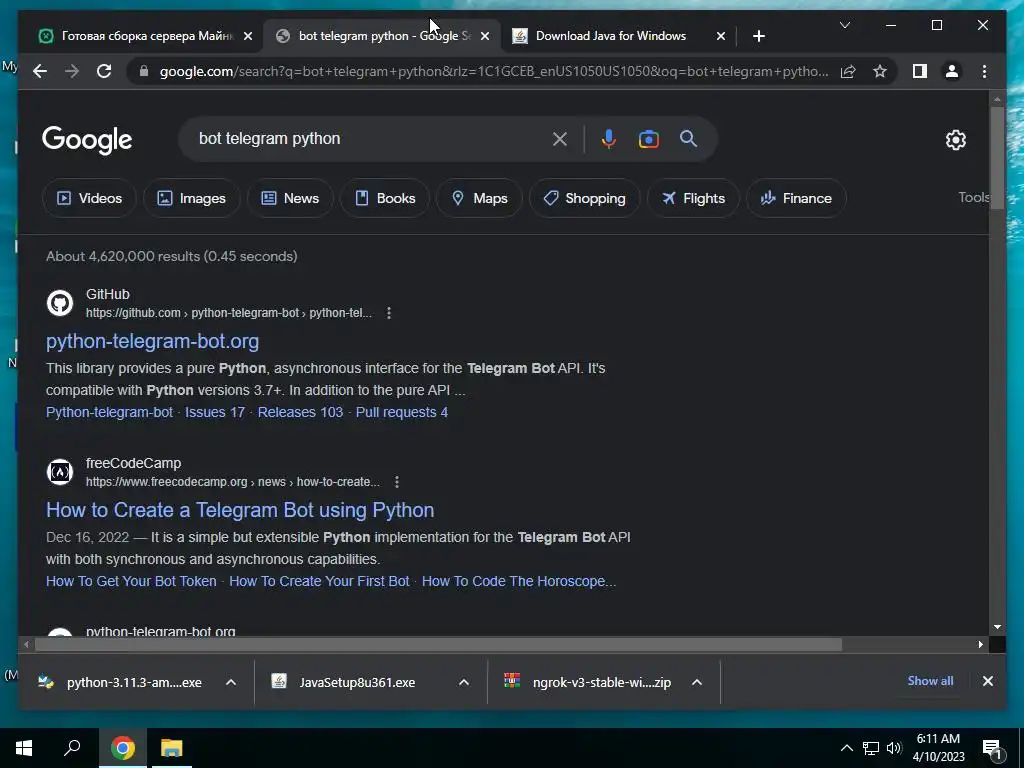Expand options for ngrok zip download
The width and height of the screenshot is (1024, 768).
[x=697, y=682]
